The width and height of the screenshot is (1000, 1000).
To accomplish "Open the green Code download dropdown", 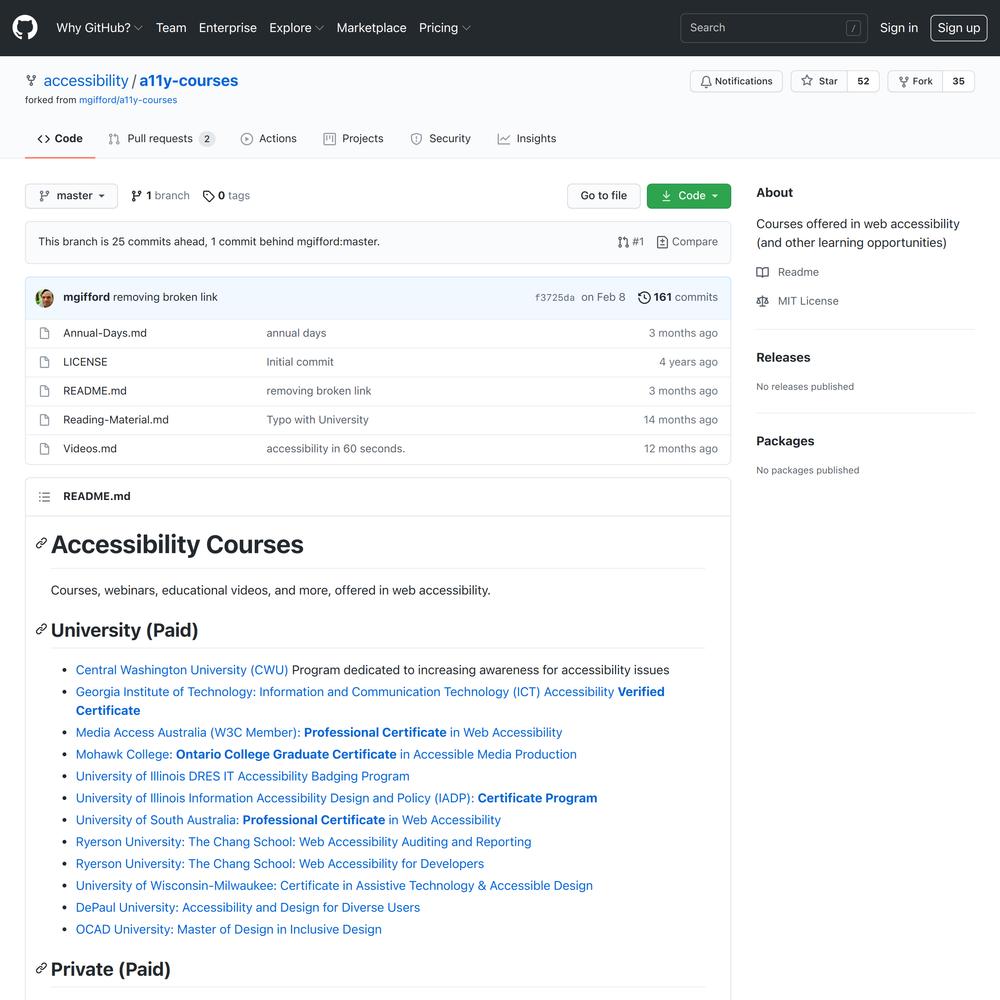I will point(689,196).
